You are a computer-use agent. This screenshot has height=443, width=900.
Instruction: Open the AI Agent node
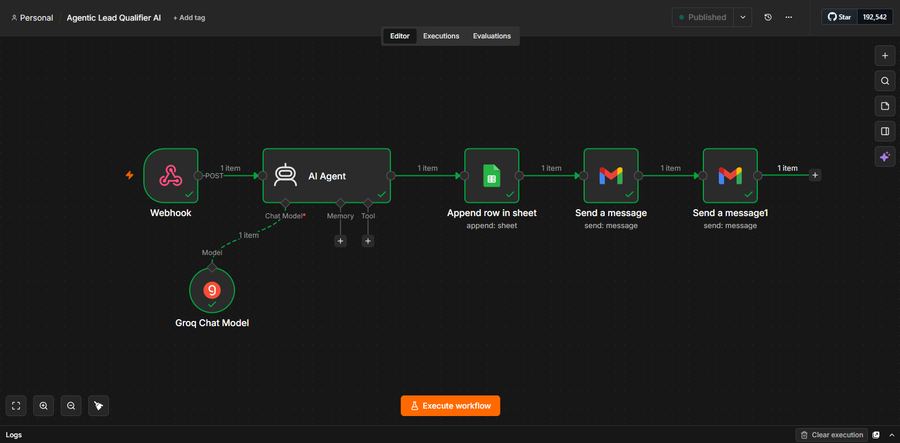pyautogui.click(x=327, y=176)
